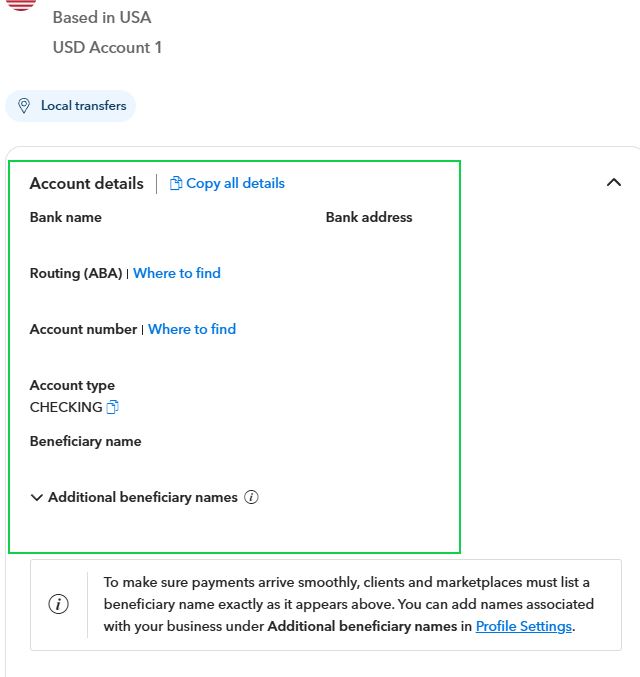This screenshot has width=640, height=677.
Task: Click the USA flag icon
Action: [21, 4]
